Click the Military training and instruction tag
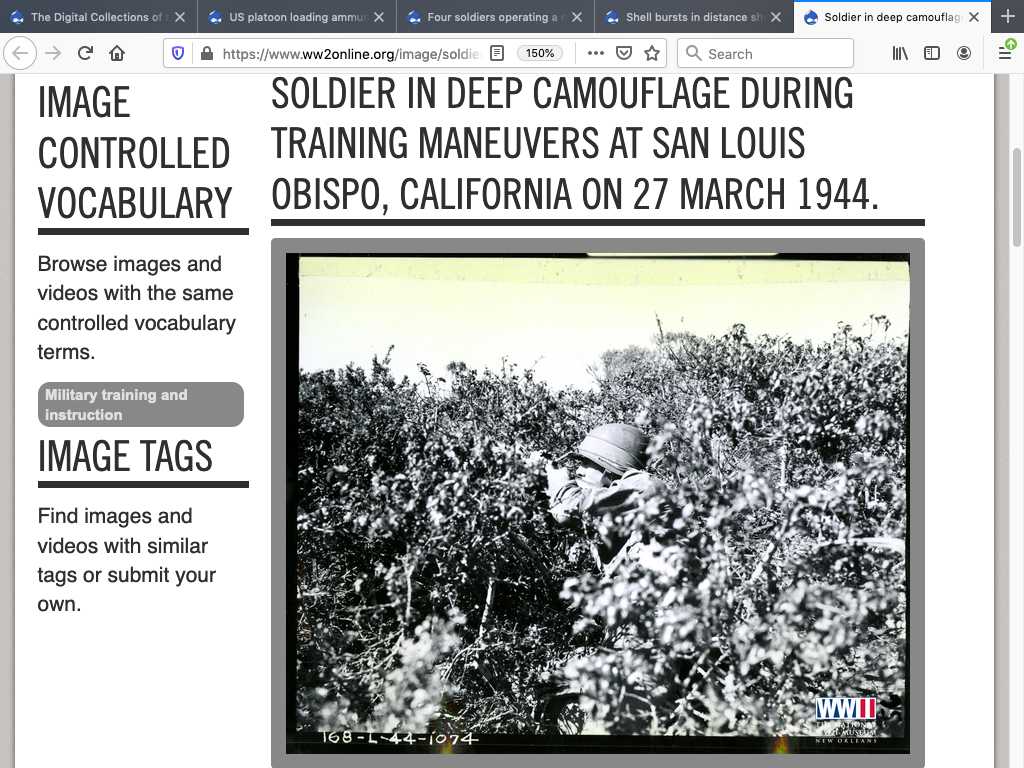Image resolution: width=1024 pixels, height=768 pixels. pos(140,405)
